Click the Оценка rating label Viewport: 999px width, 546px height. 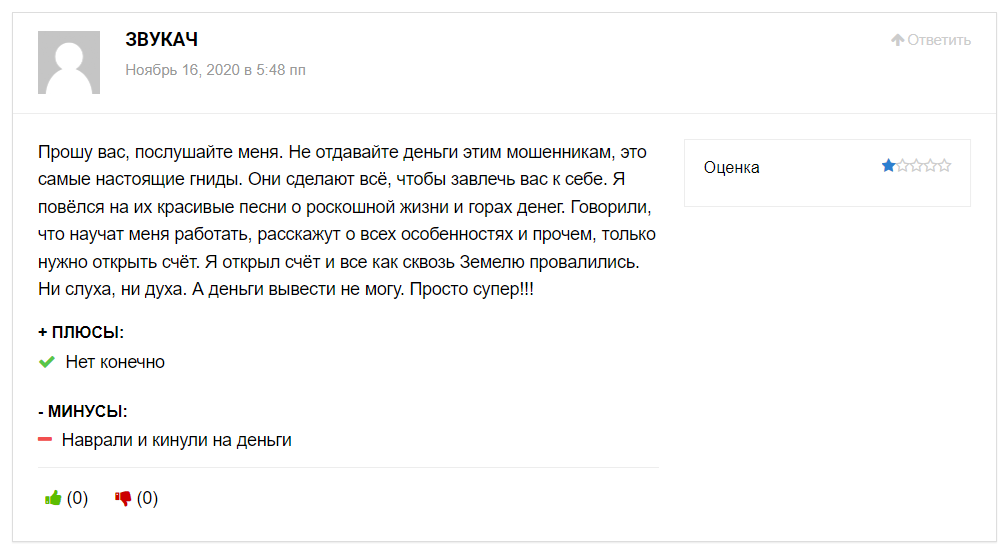(731, 167)
